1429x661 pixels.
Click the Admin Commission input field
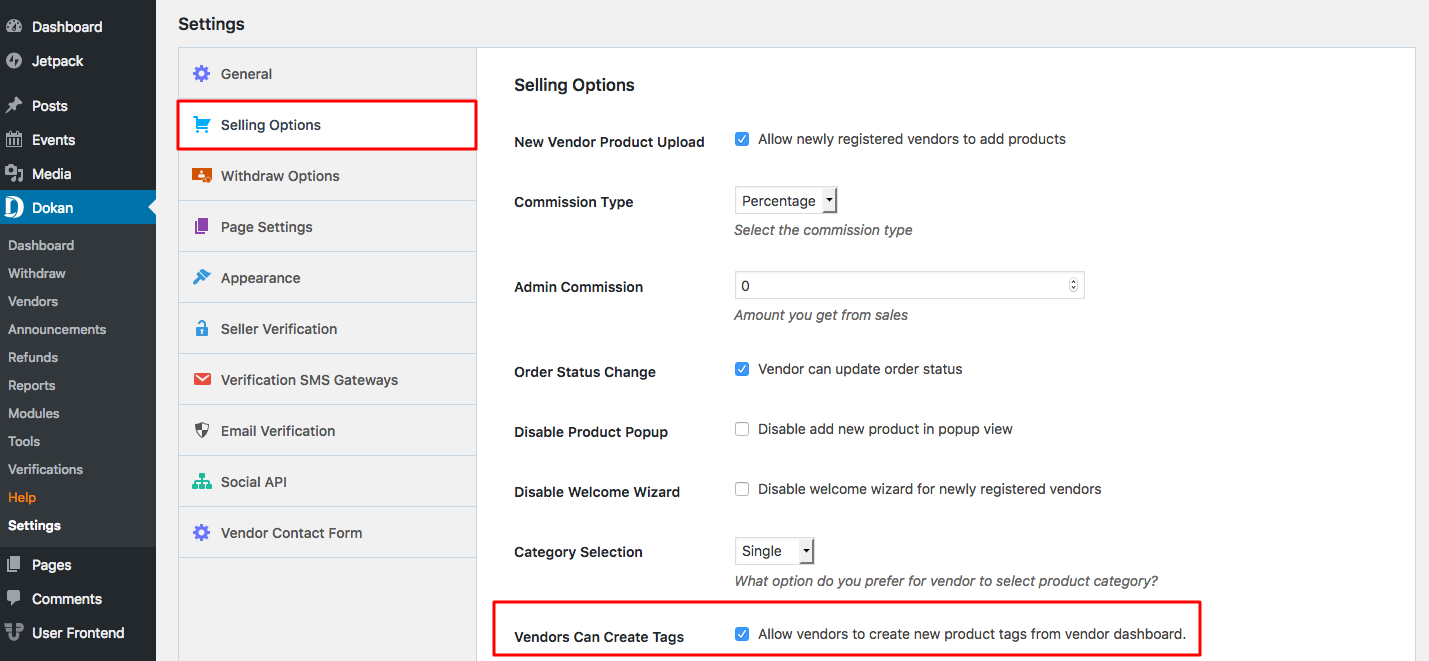click(x=909, y=286)
